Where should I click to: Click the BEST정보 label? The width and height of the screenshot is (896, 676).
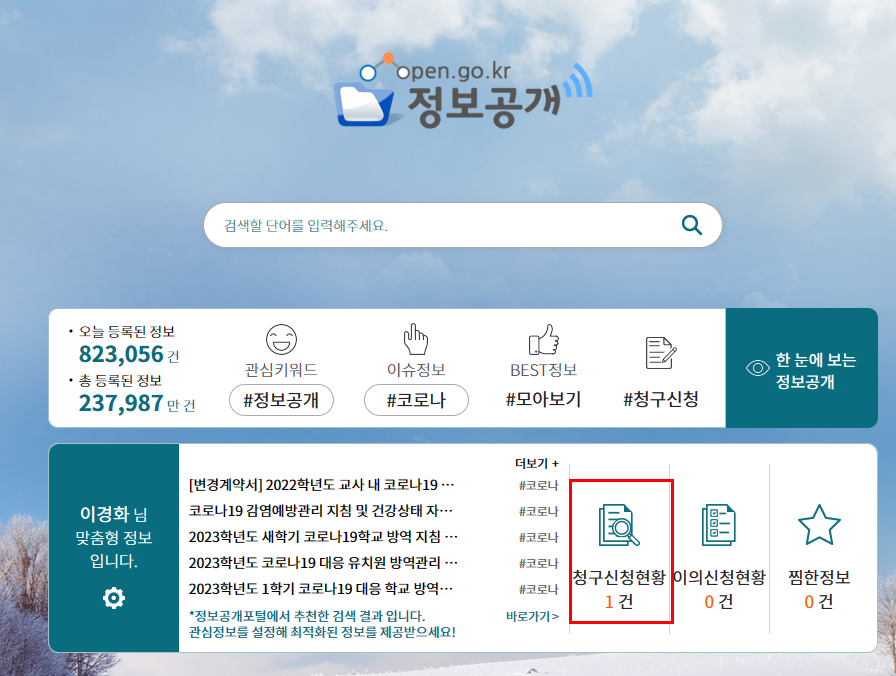[543, 370]
